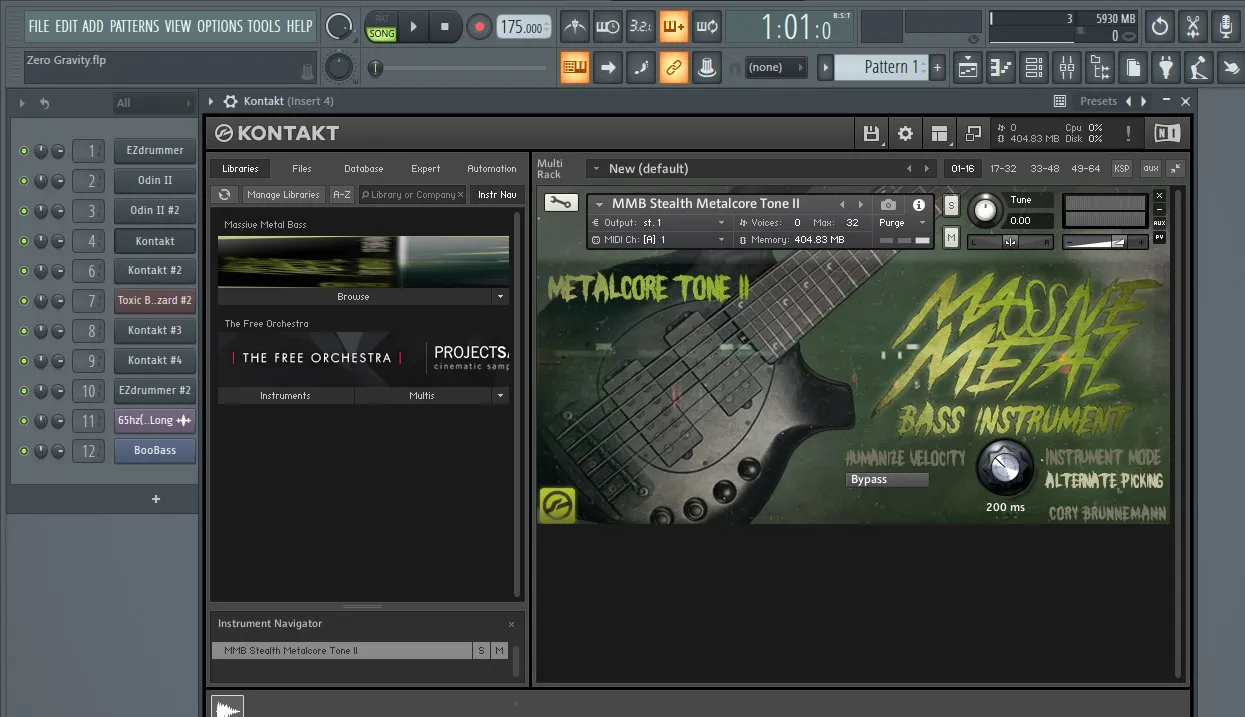Screen dimensions: 1245x717
Task: Open Kontakt plugin gear options
Action: coord(230,101)
